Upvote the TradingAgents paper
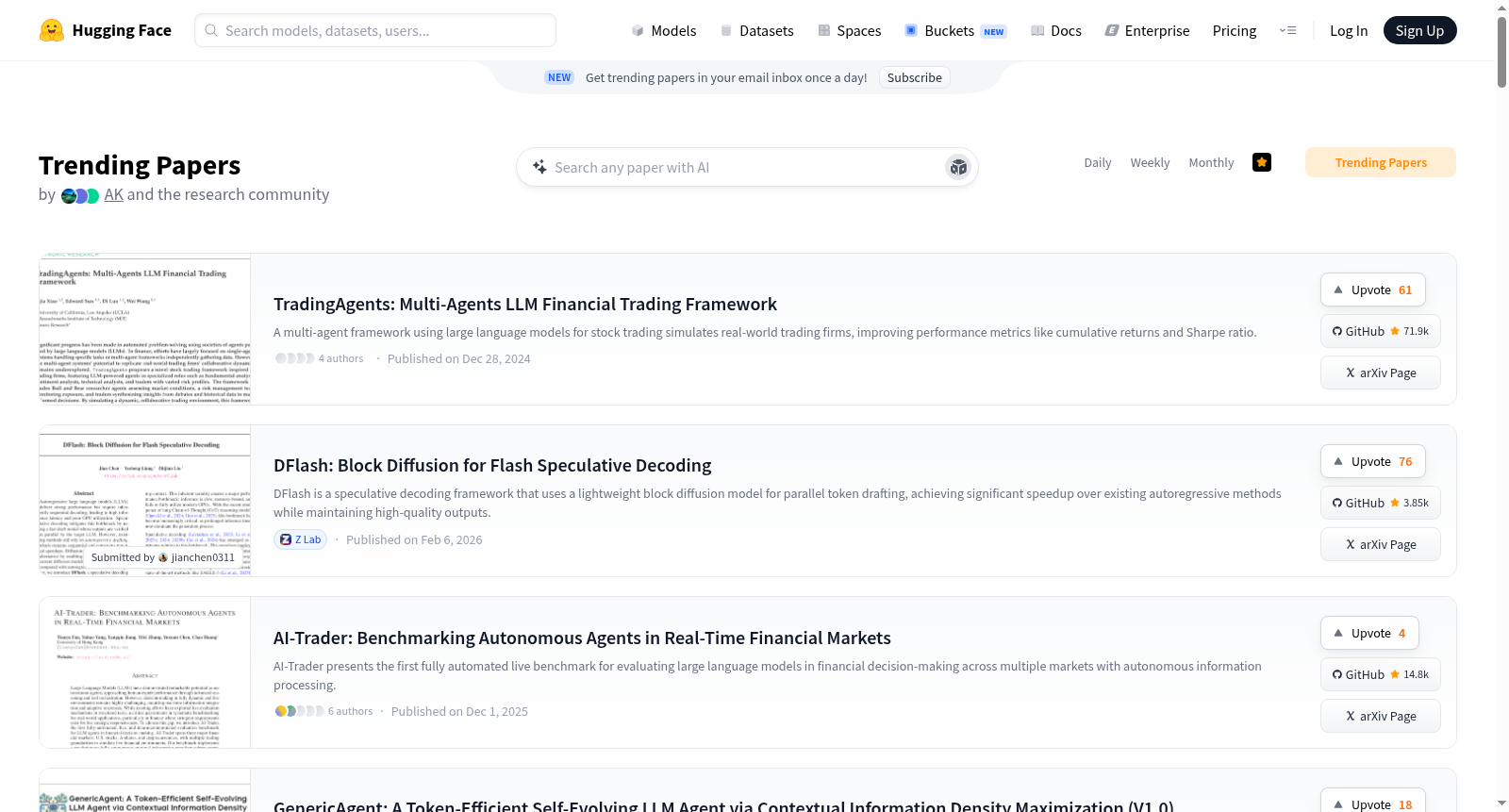This screenshot has height=812, width=1509. [x=1373, y=290]
